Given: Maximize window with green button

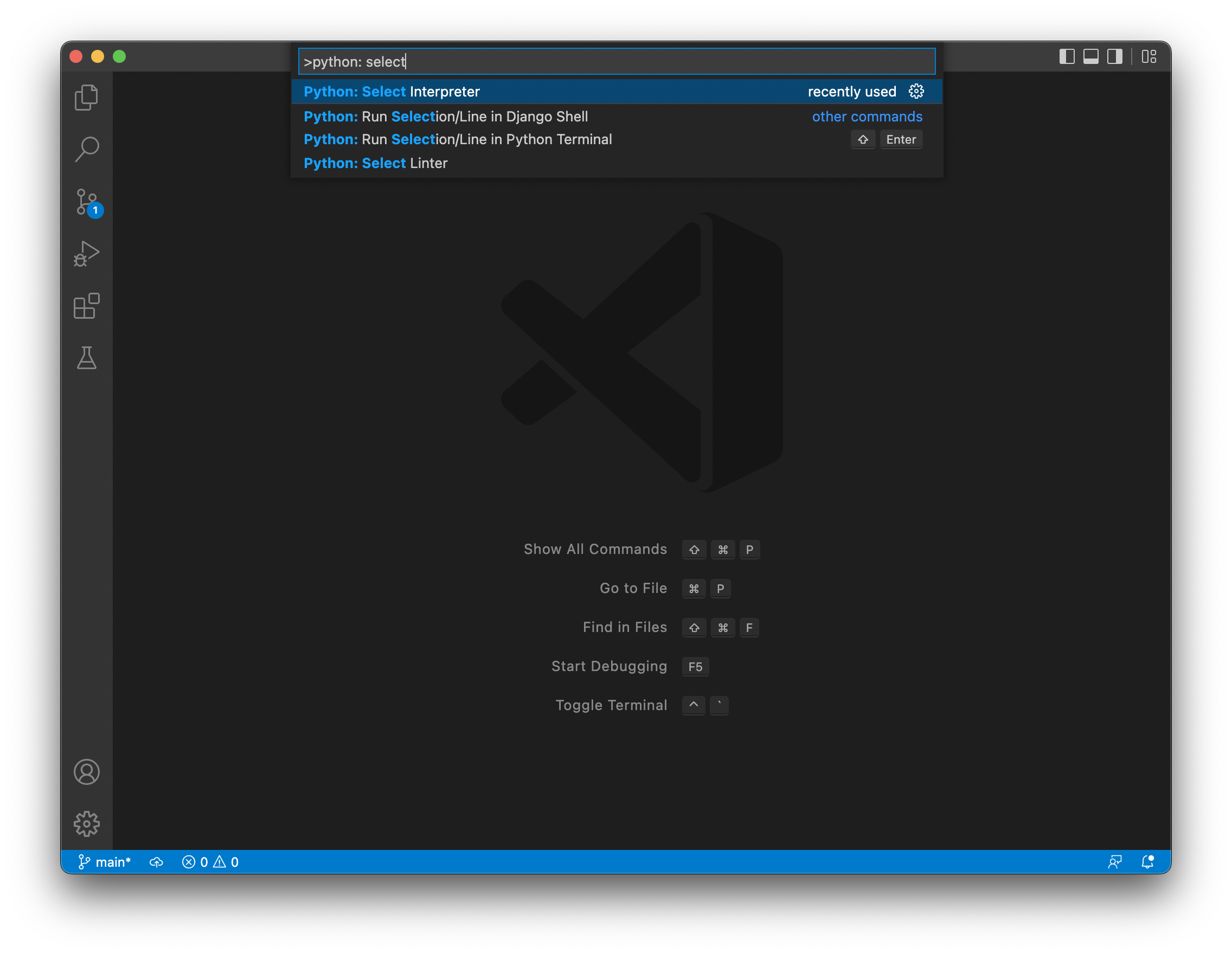Looking at the screenshot, I should pos(119,56).
